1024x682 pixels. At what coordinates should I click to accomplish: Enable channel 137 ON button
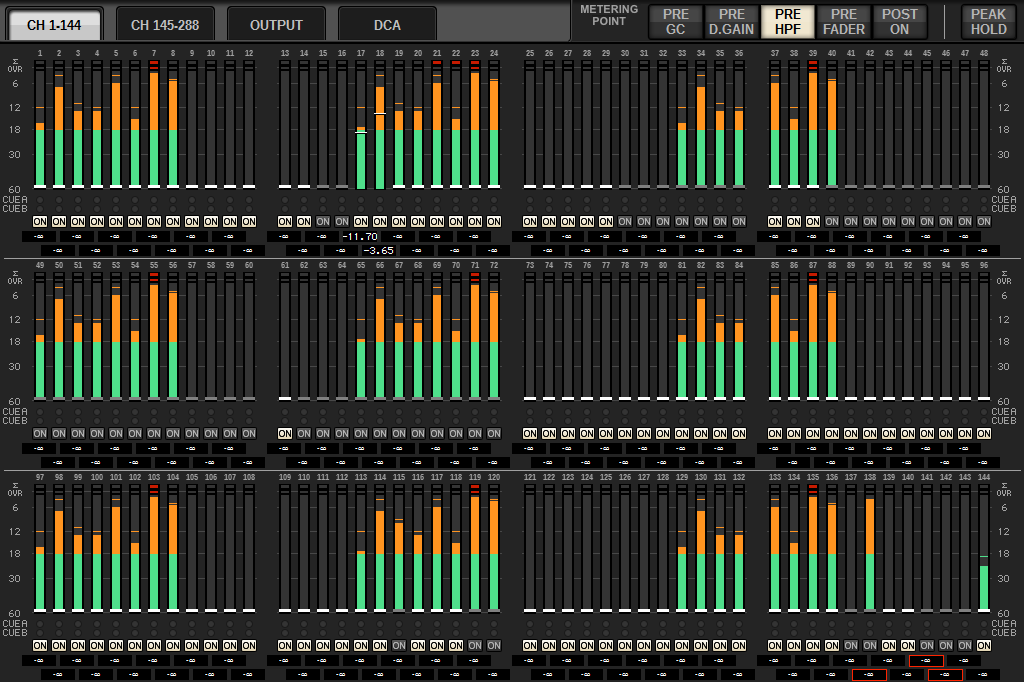pos(851,646)
